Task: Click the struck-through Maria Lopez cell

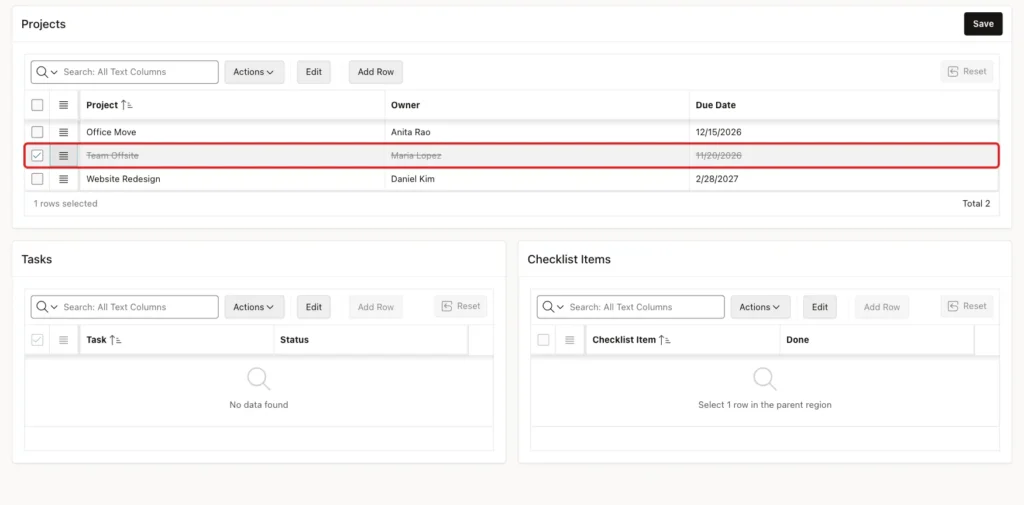Action: point(537,155)
